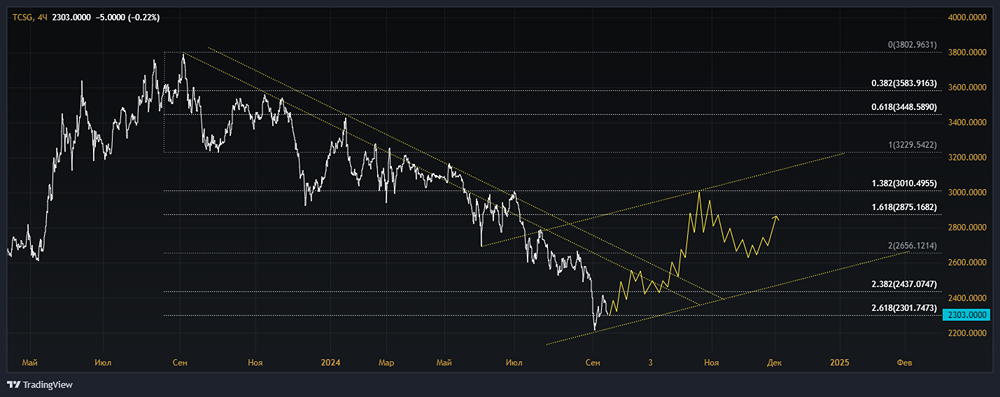Select Fibonacci level 0.382(3583.9163) label

click(905, 84)
